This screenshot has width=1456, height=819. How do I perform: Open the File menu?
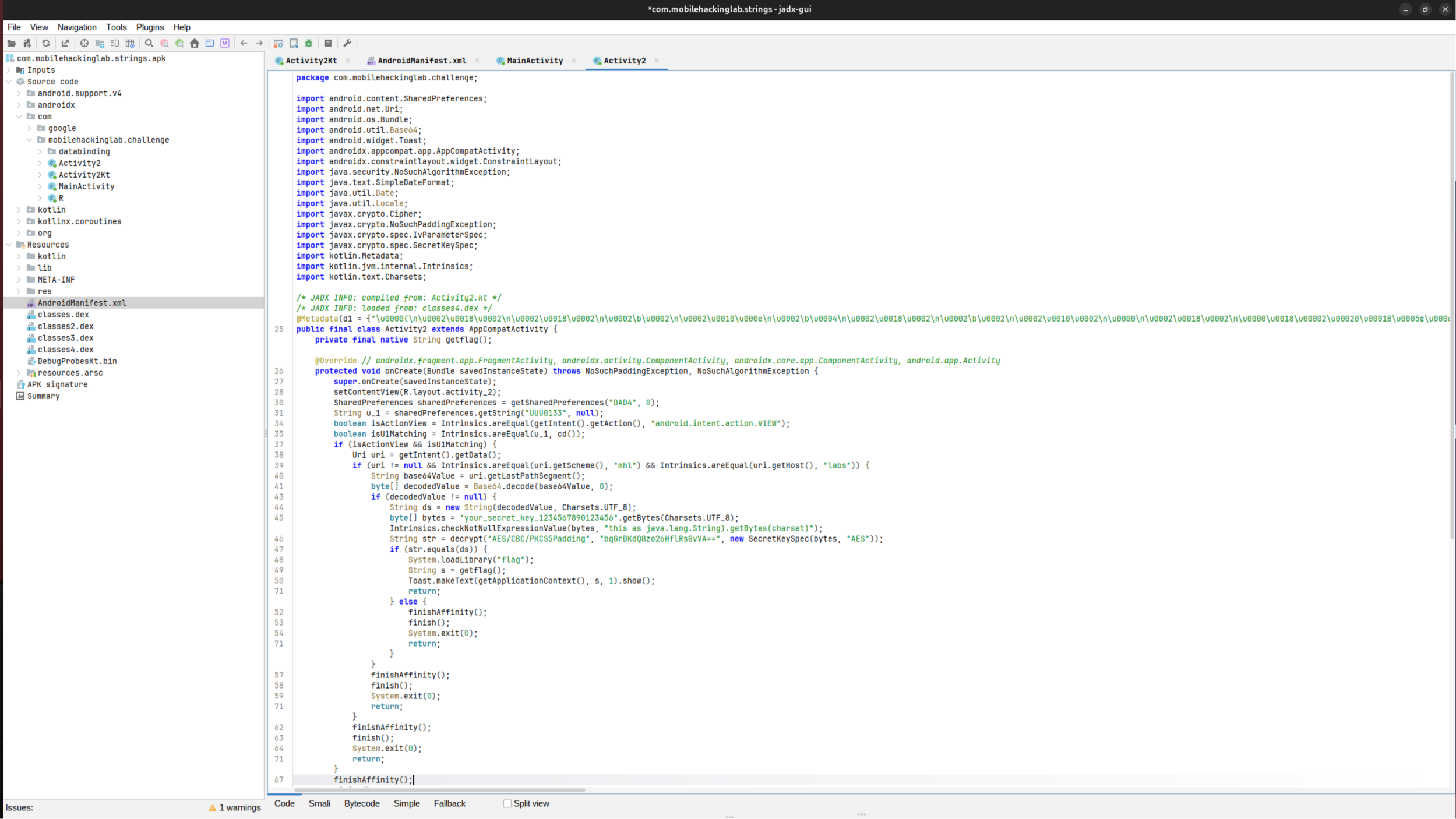click(14, 27)
